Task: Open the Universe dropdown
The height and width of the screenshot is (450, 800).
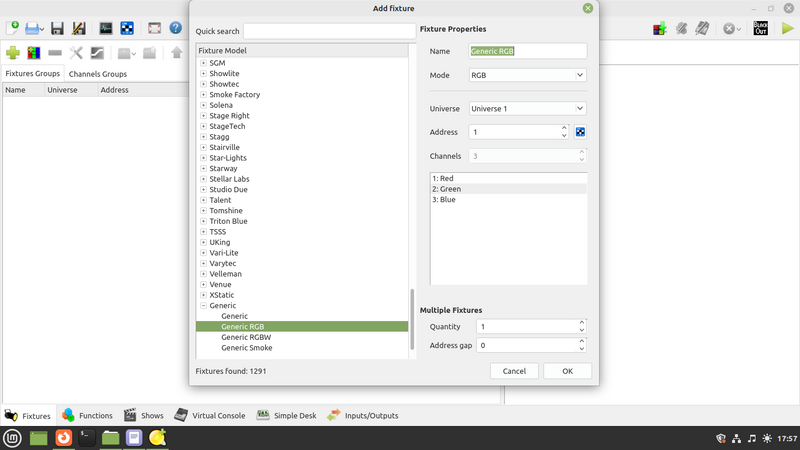Action: click(528, 109)
